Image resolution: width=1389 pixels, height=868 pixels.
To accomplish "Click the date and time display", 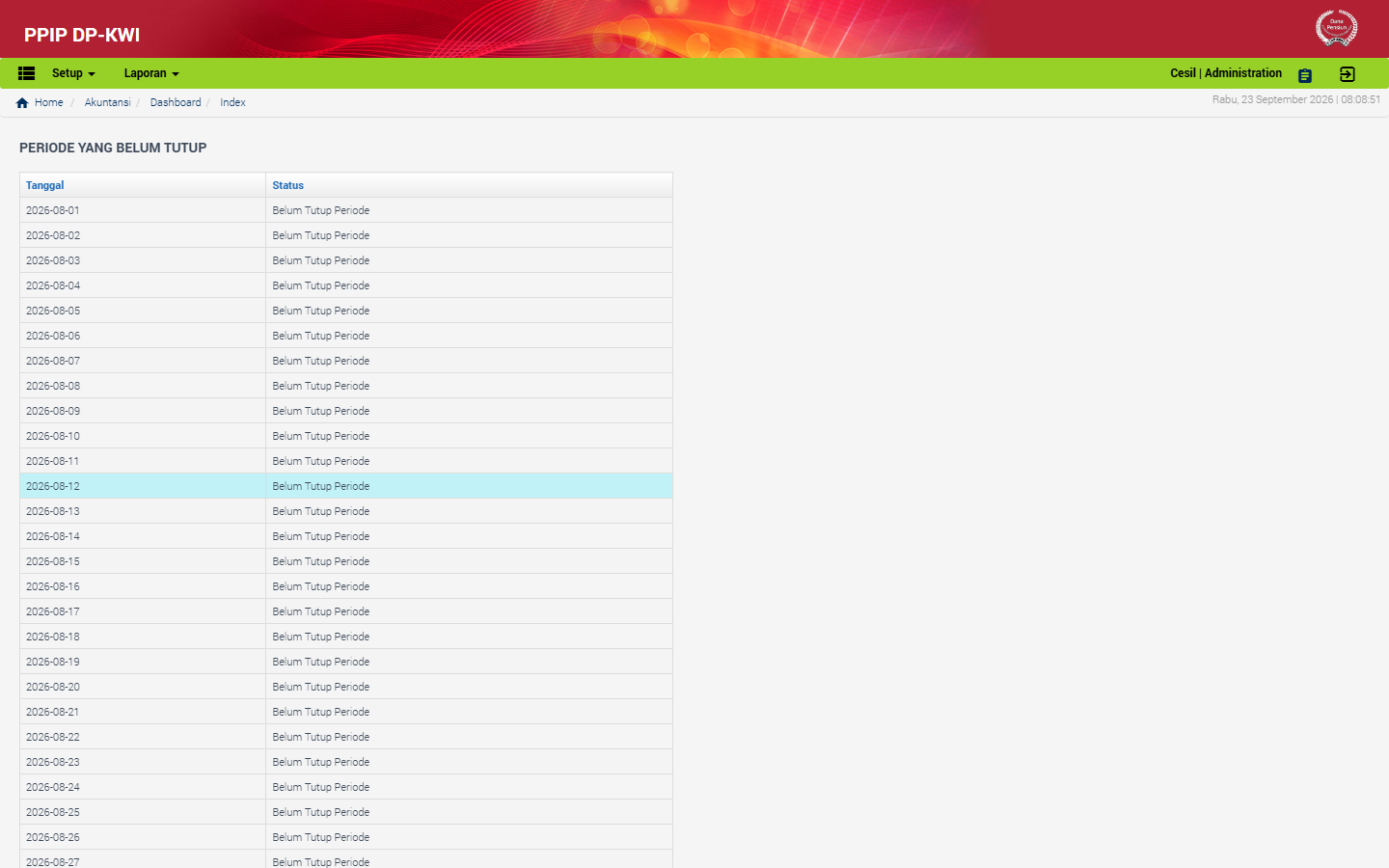I will (x=1296, y=99).
